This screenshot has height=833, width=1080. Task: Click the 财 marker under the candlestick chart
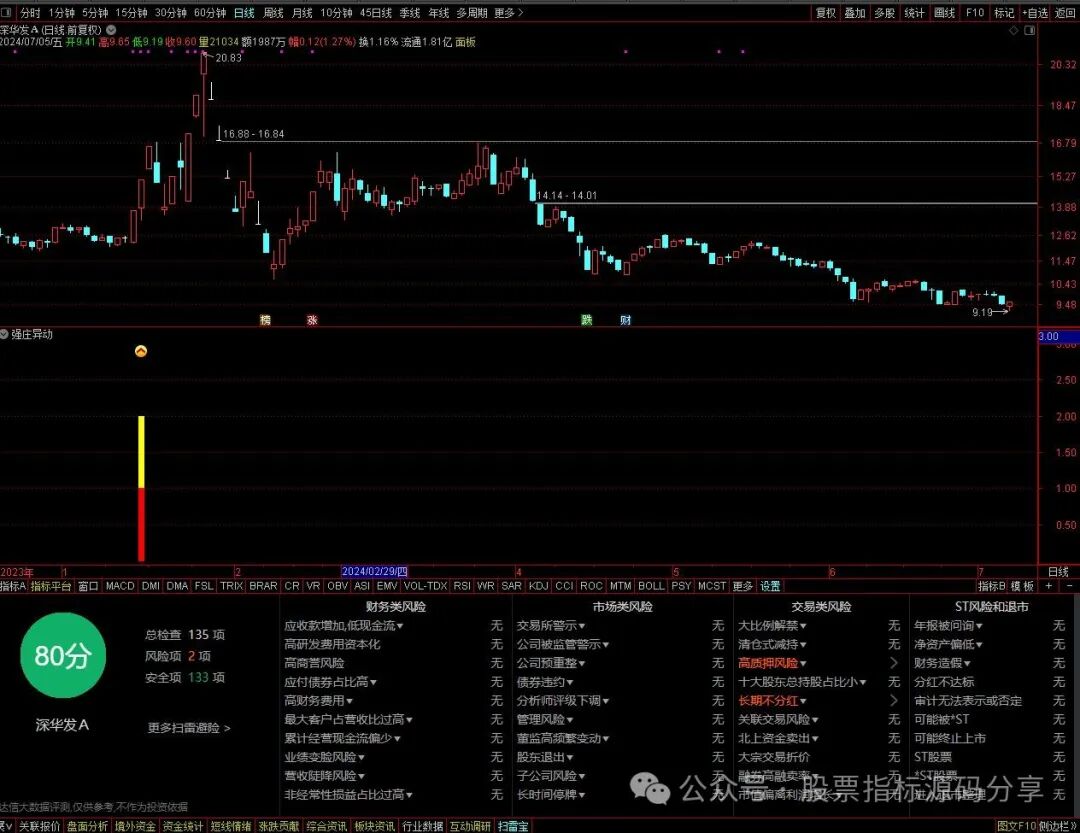coord(625,320)
